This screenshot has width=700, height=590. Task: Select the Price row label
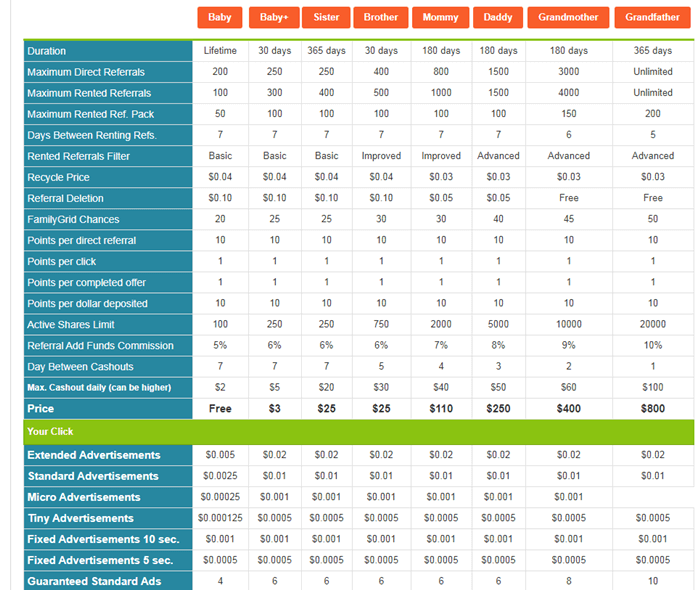[40, 408]
